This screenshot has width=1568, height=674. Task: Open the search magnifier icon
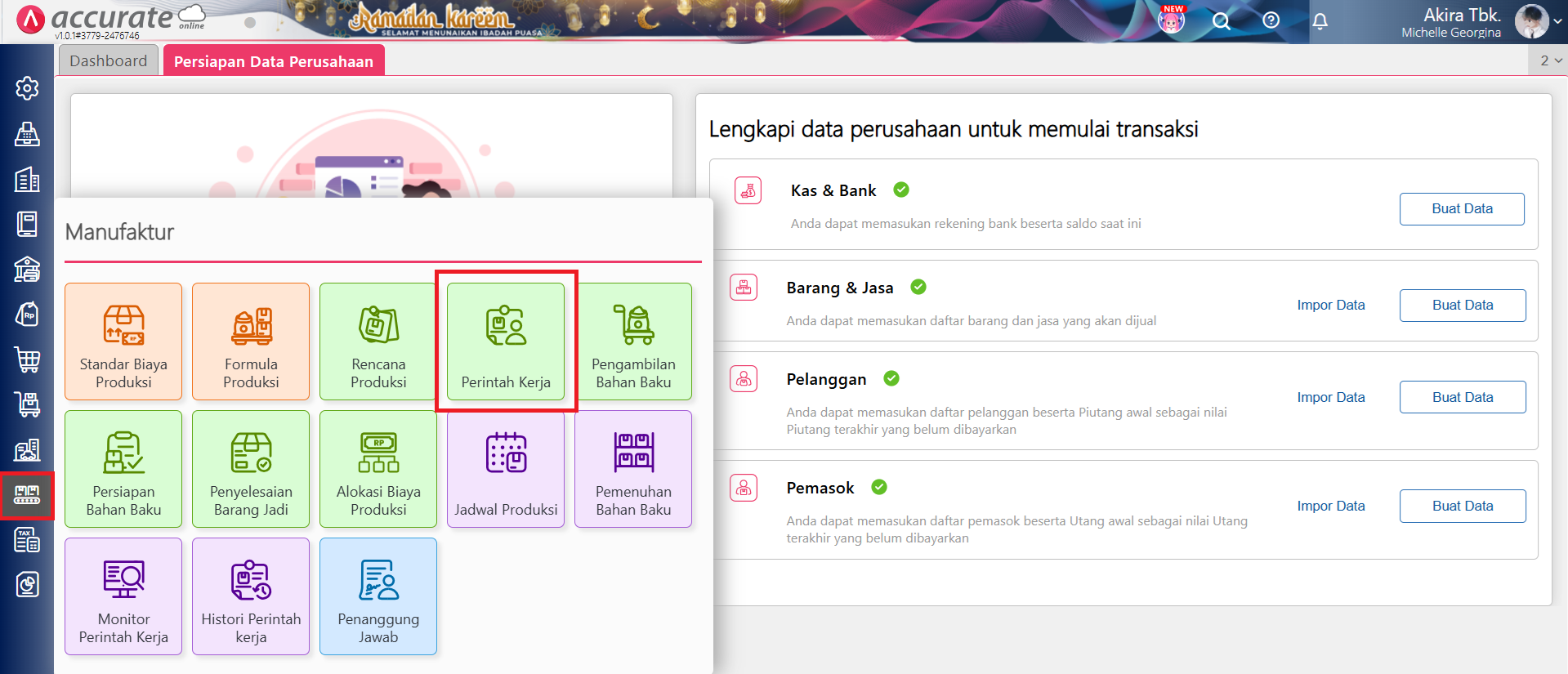pos(1221,21)
